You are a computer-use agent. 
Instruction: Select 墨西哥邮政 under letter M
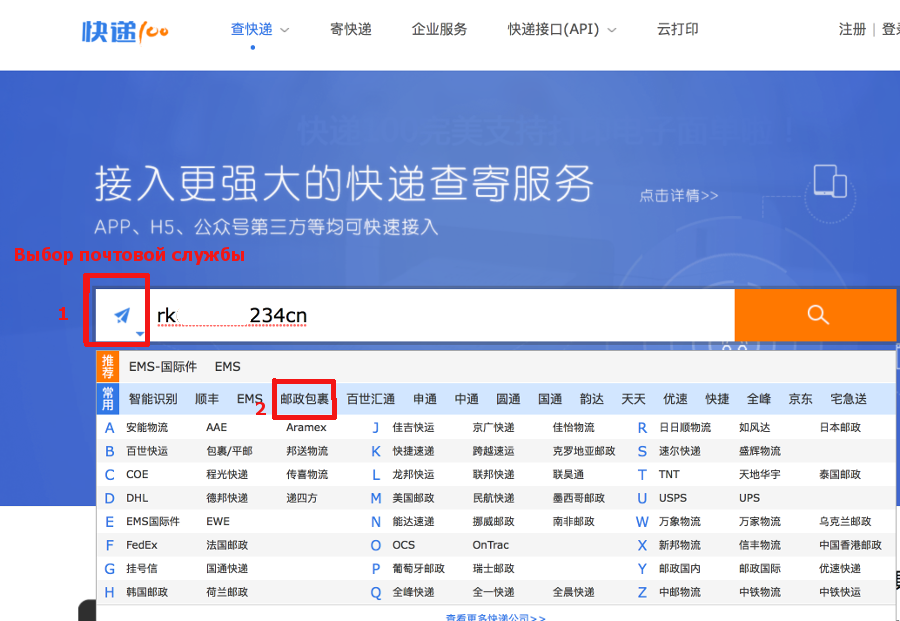click(x=579, y=498)
